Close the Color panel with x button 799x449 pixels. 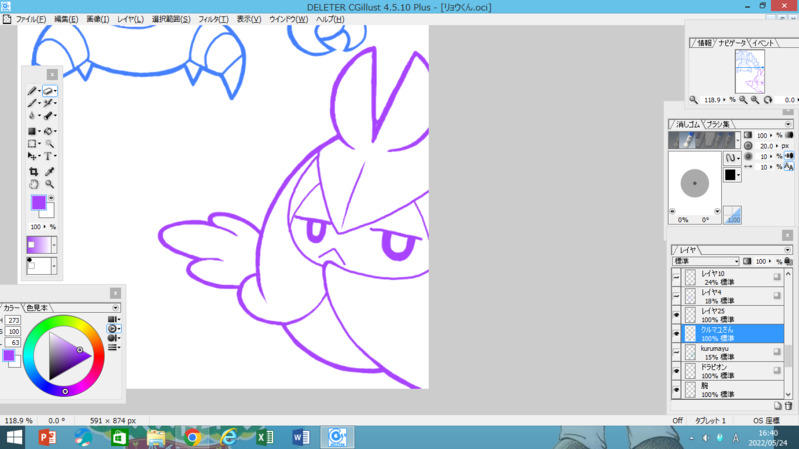115,293
